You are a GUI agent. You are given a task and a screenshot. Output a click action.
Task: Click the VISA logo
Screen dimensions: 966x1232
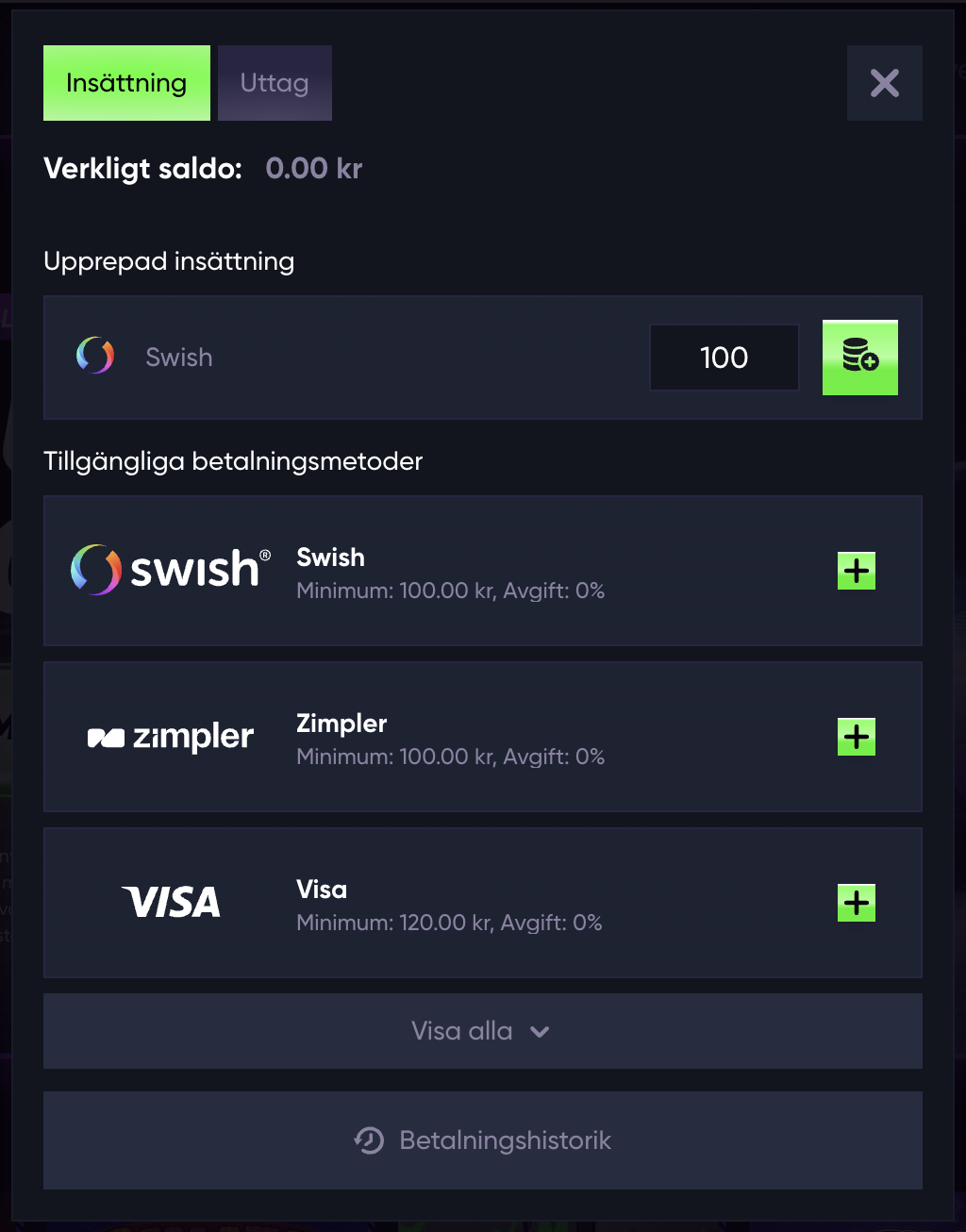[x=171, y=902]
